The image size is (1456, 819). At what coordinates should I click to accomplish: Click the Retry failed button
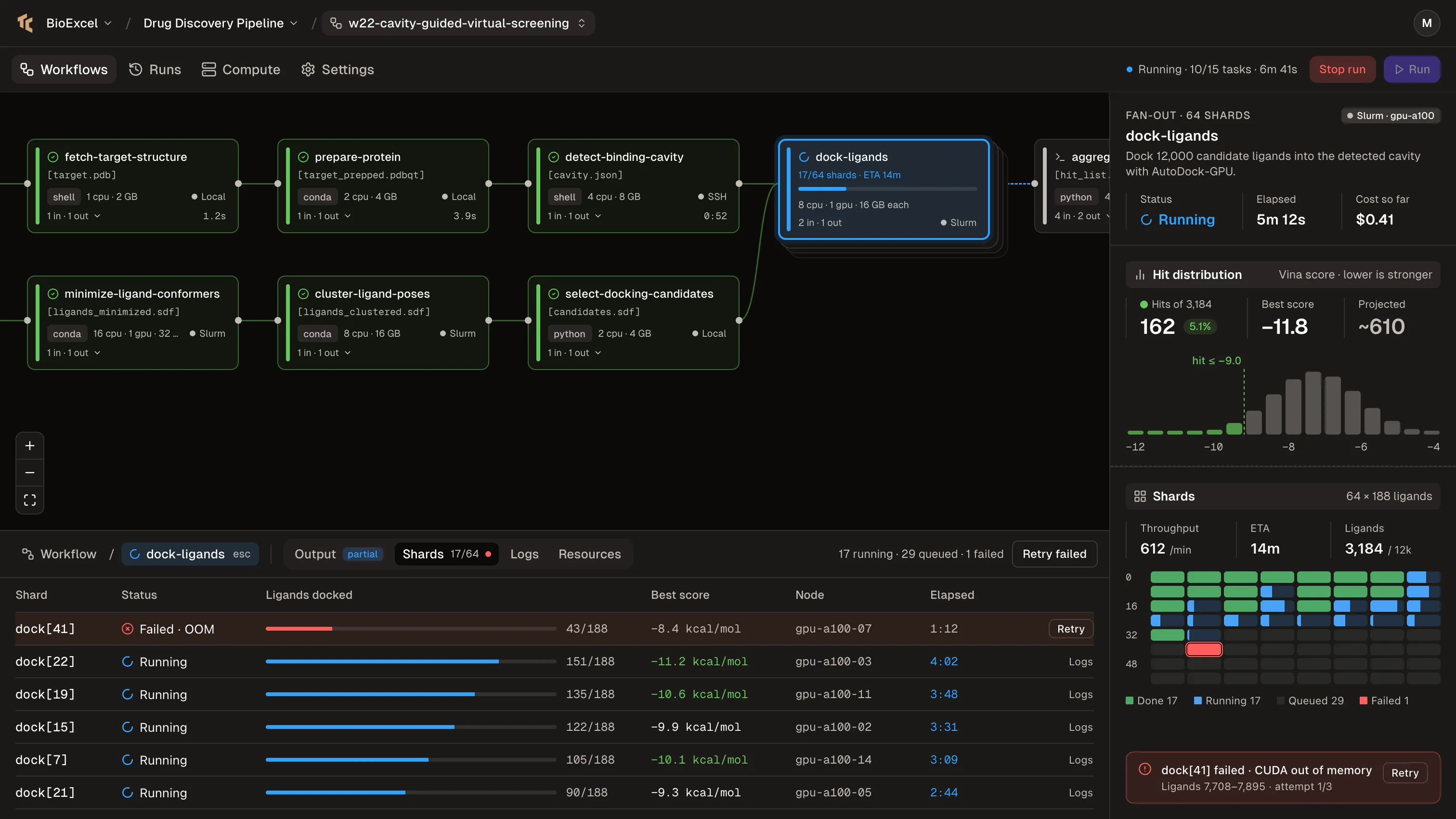[x=1054, y=554]
